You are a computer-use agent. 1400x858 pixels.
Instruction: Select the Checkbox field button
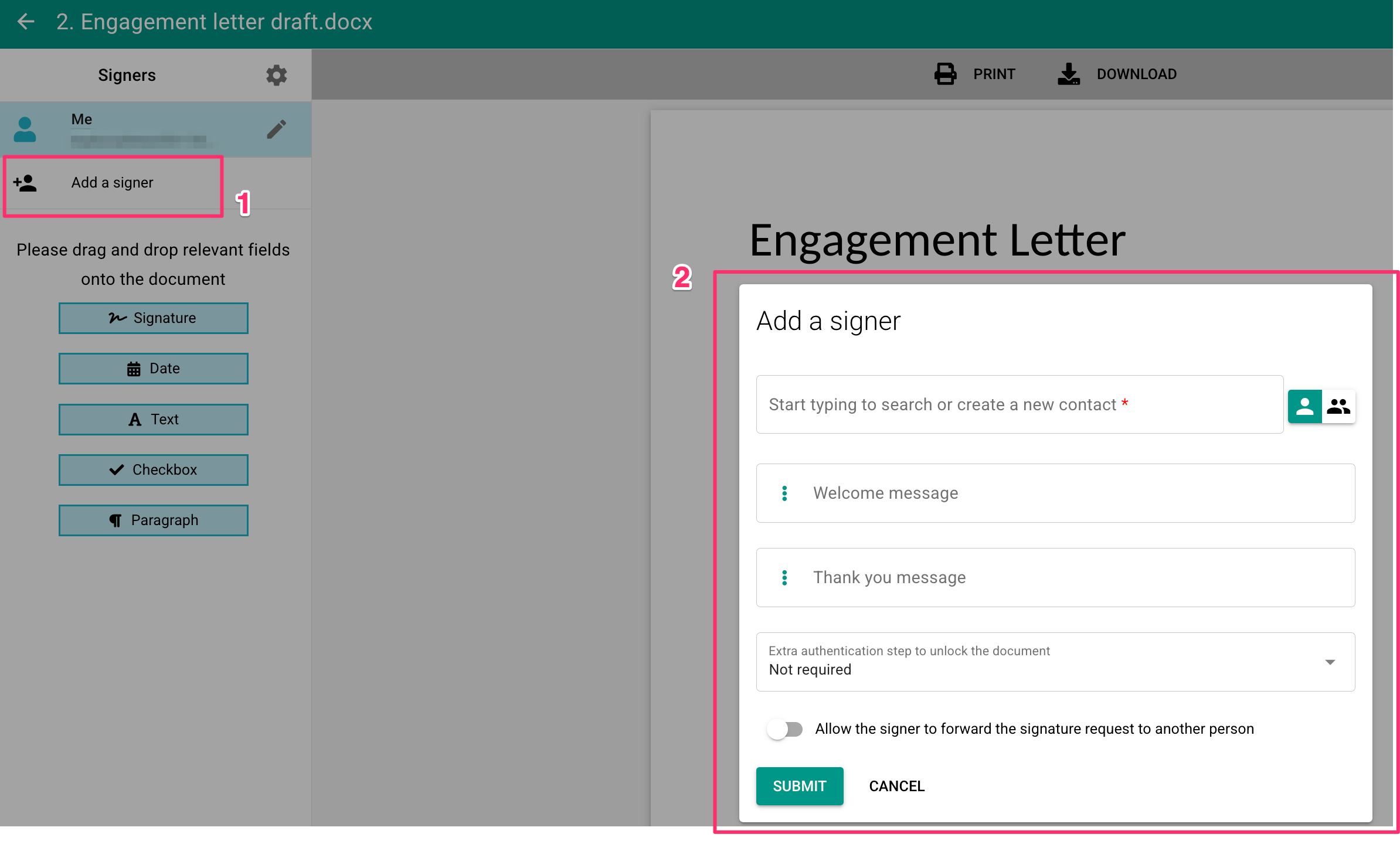[x=153, y=470]
